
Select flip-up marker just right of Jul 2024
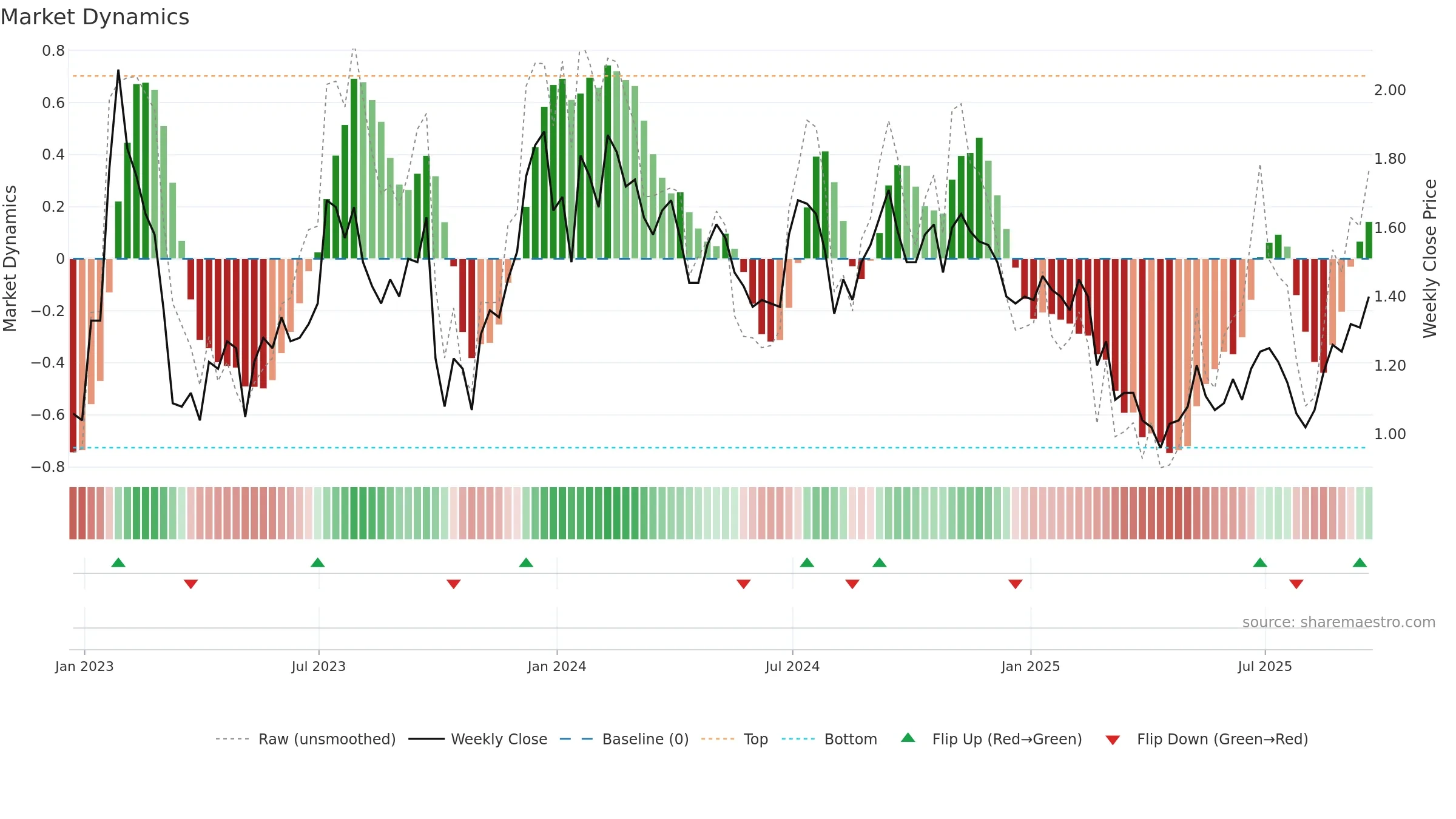807,563
